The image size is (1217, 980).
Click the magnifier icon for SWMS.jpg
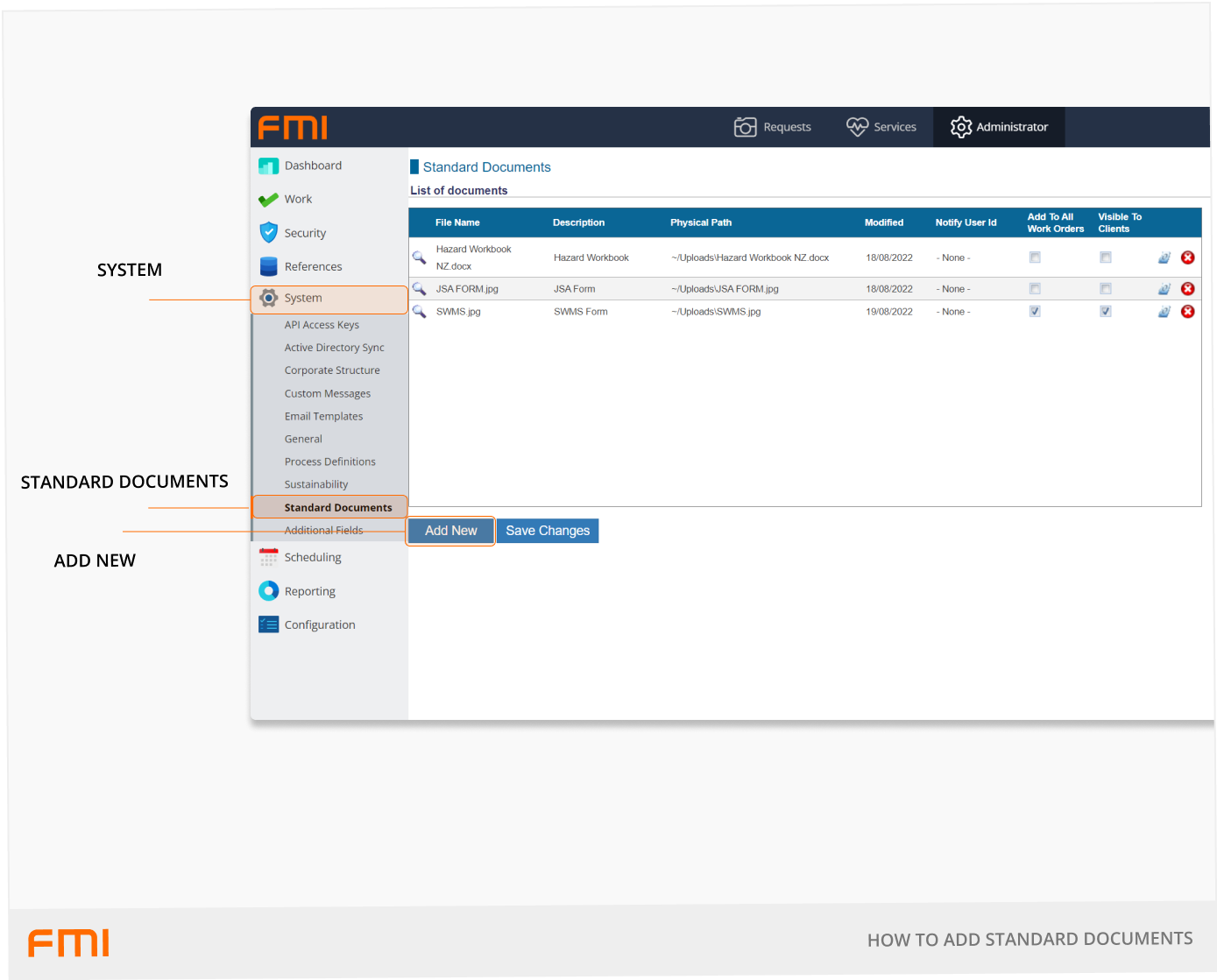[x=419, y=312]
